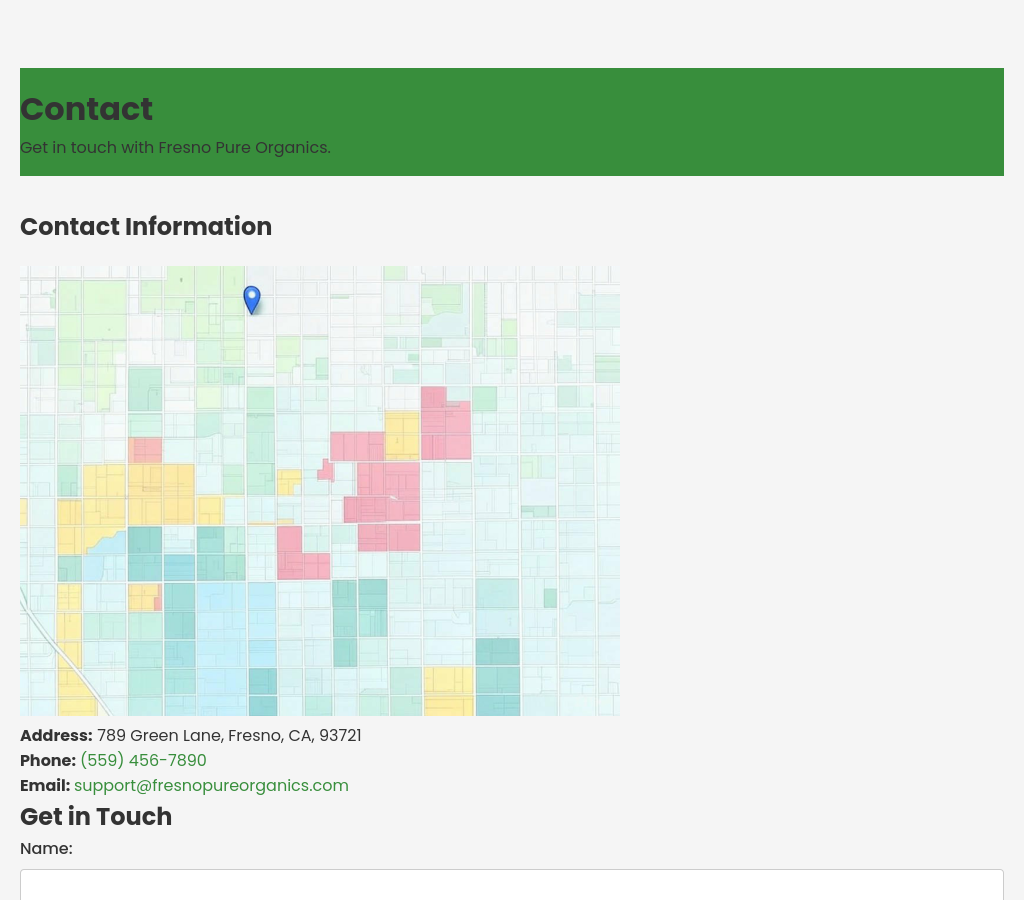Click the blue location pin on the map
Viewport: 1024px width, 900px height.
[252, 299]
